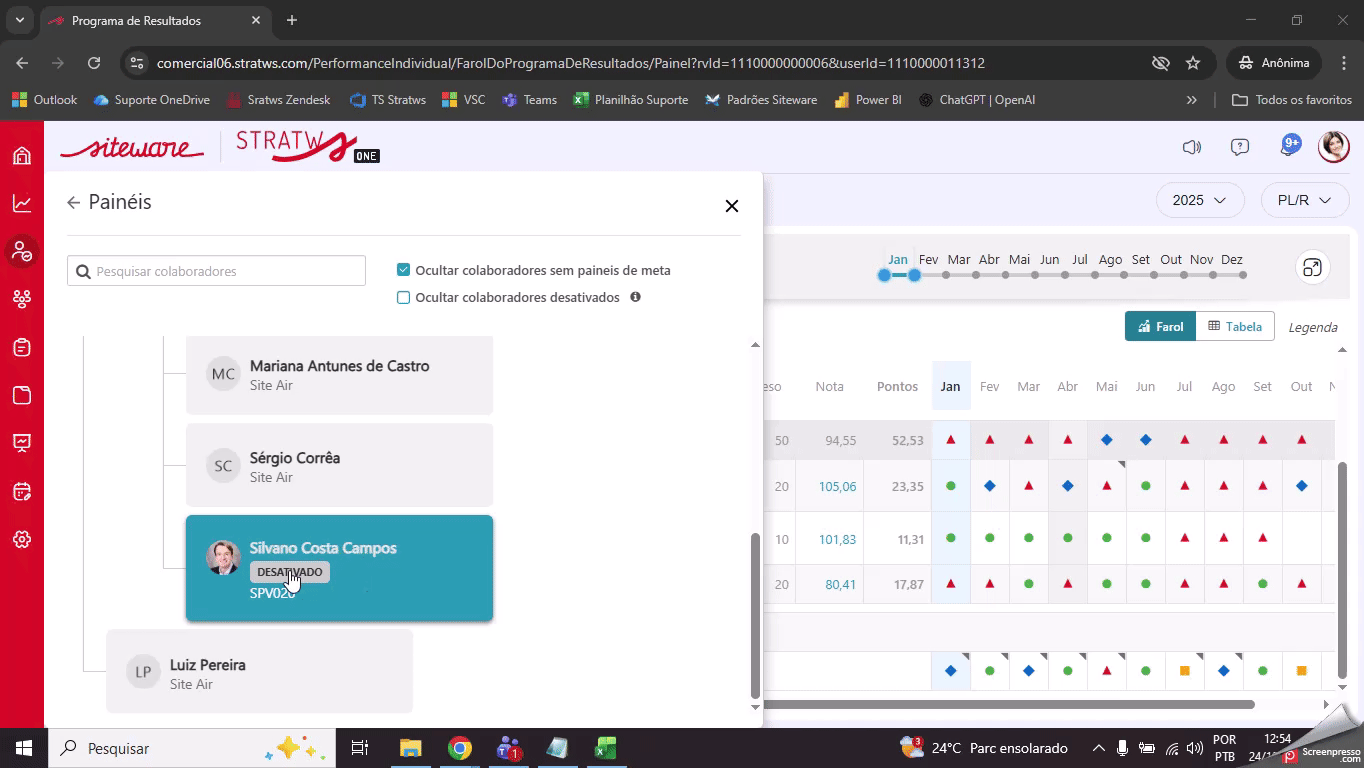The width and height of the screenshot is (1364, 768).
Task: Click the megaphone announcements icon
Action: click(x=1191, y=147)
